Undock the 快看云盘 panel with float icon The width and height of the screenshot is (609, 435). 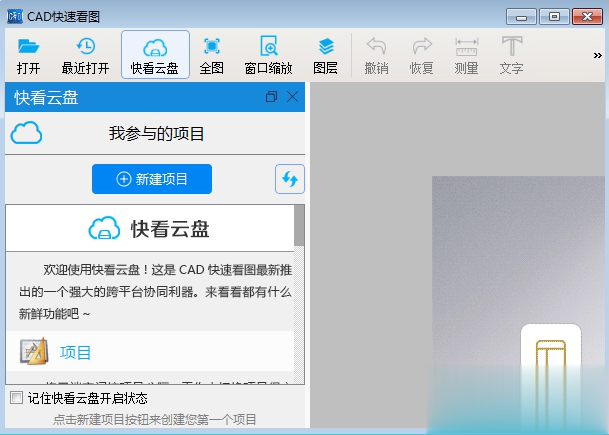click(271, 96)
